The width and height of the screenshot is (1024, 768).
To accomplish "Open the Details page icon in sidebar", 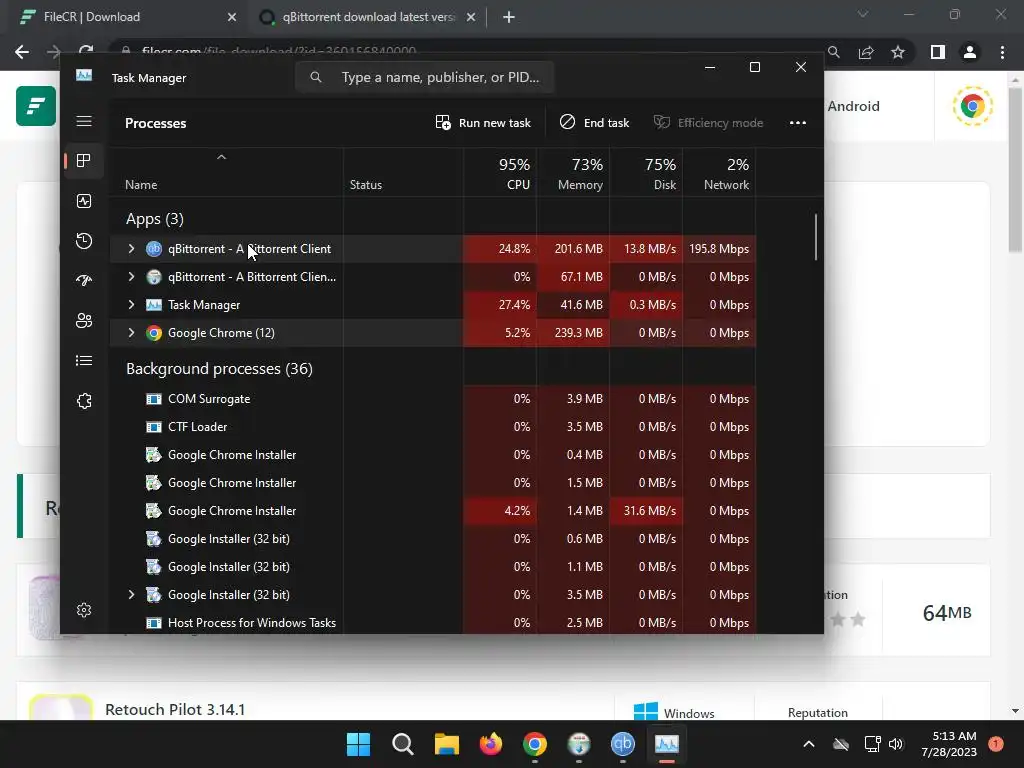I will coord(84,360).
